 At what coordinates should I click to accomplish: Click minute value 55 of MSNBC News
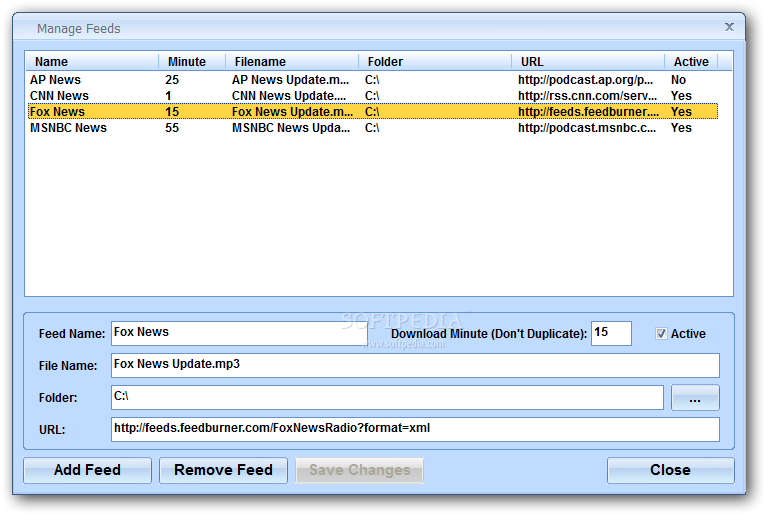click(x=172, y=128)
